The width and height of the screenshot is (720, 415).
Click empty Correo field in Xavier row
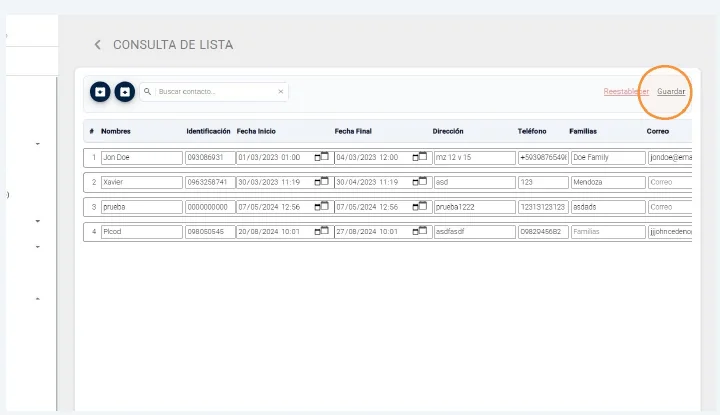[x=670, y=182]
